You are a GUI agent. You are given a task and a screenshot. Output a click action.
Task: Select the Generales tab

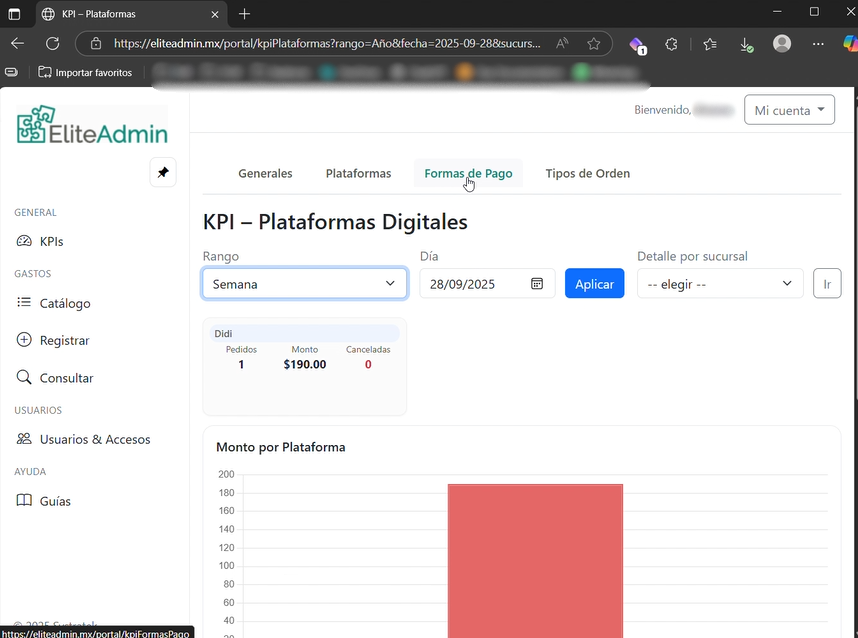[265, 173]
